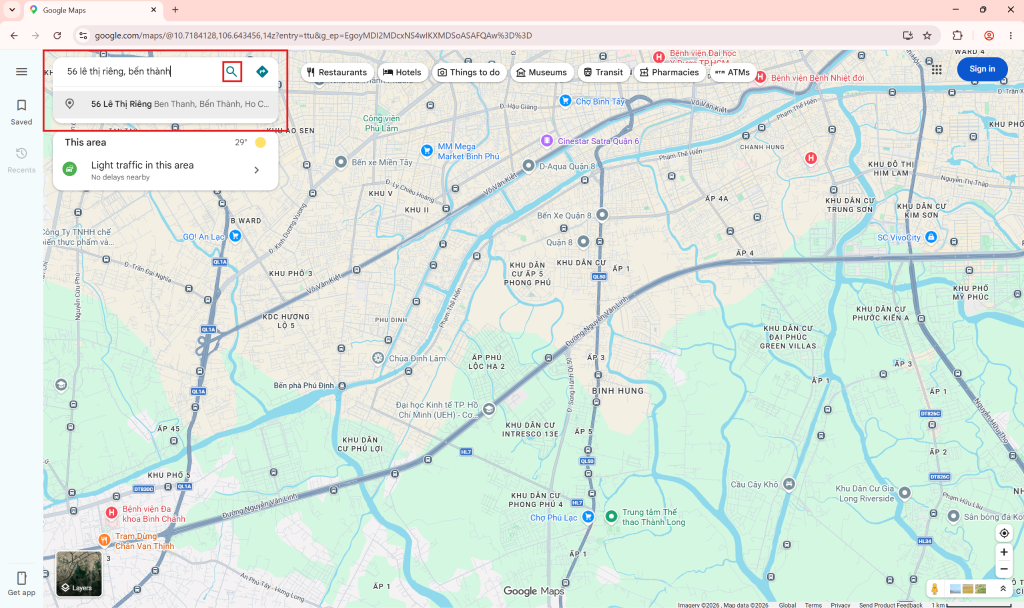Select Đại học Kinh tế UEH marker

pyautogui.click(x=489, y=409)
